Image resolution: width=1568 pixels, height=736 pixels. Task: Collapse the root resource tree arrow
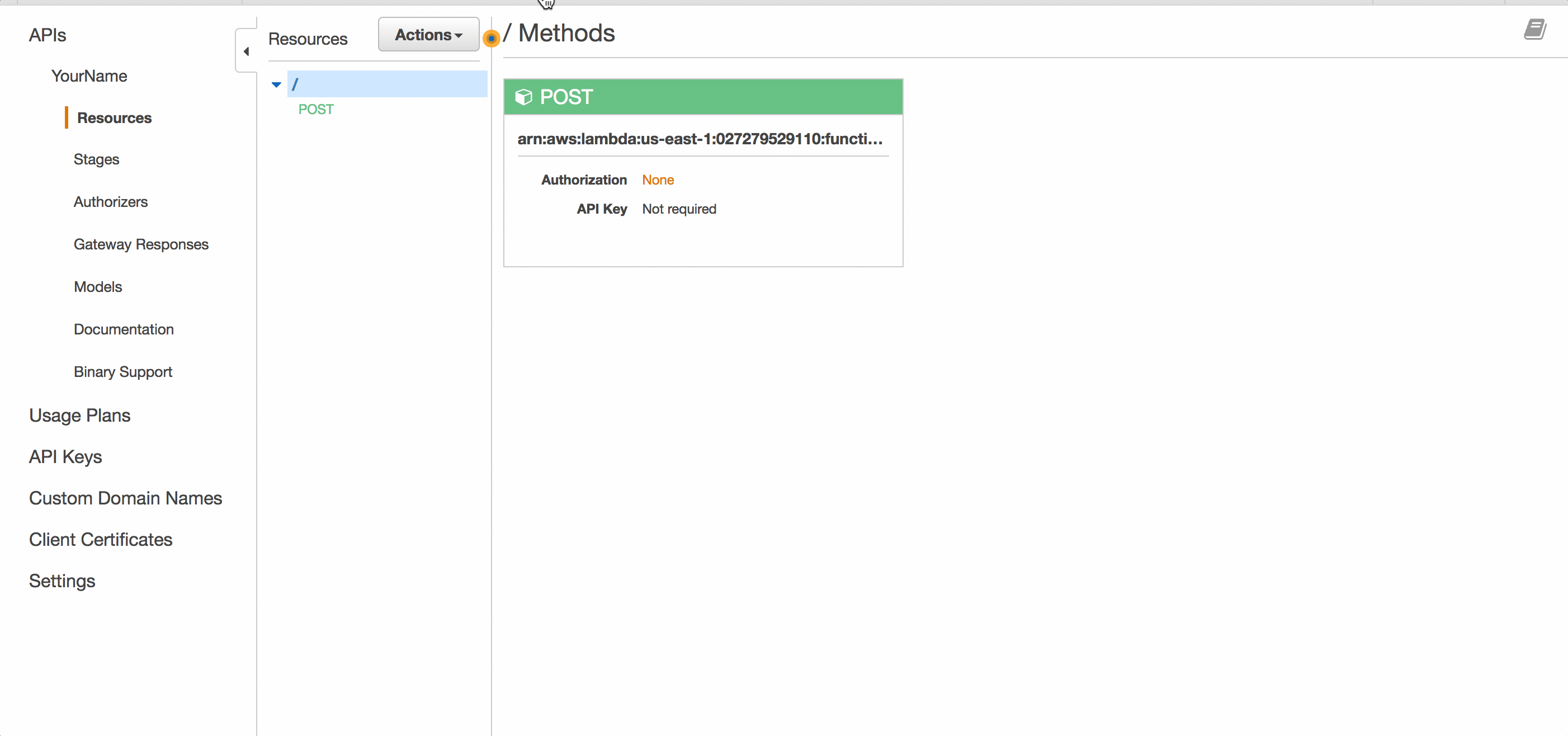[276, 84]
